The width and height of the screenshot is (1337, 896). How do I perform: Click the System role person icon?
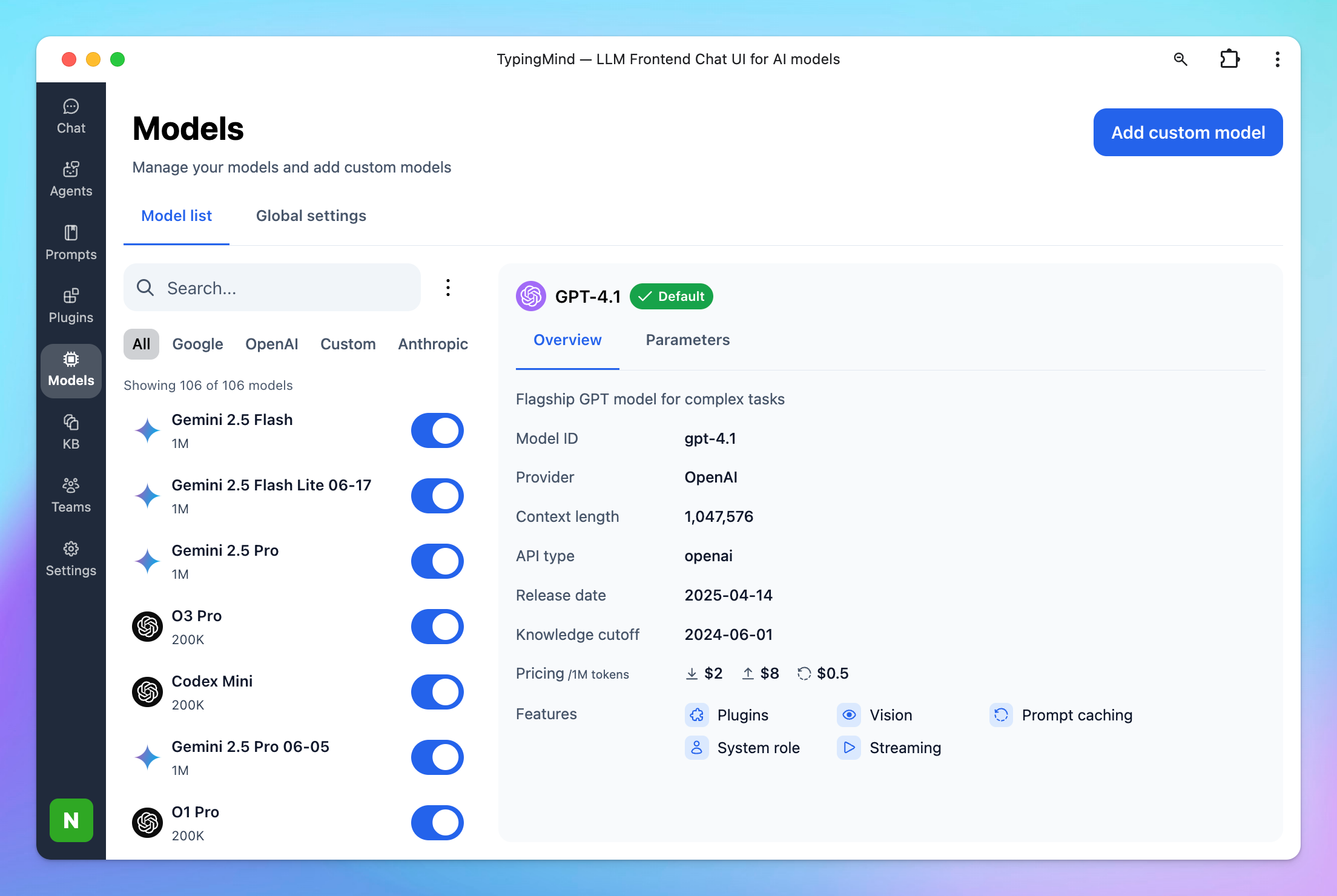[x=697, y=748]
